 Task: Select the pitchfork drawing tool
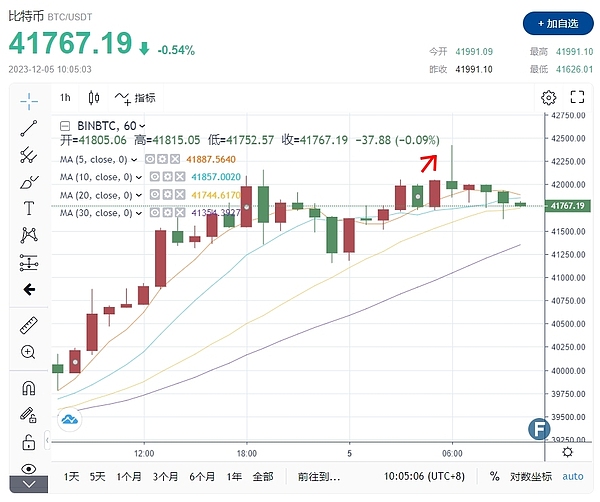pyautogui.click(x=29, y=155)
